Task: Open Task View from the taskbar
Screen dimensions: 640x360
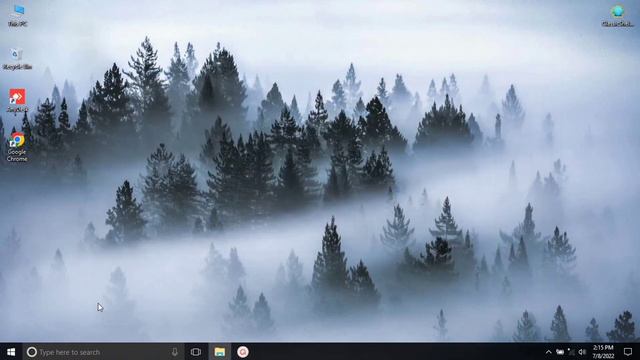Action: pos(196,352)
